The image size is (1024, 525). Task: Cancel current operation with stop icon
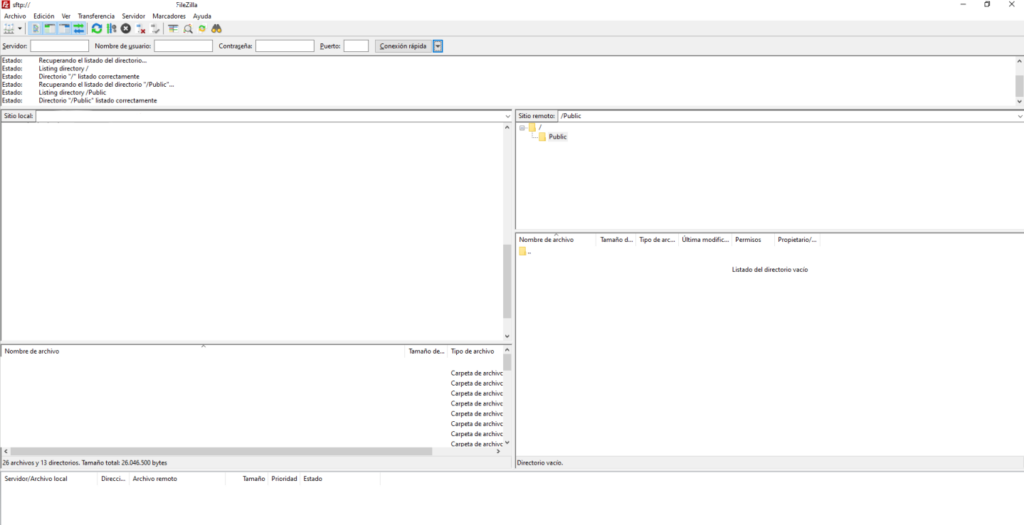pos(126,29)
